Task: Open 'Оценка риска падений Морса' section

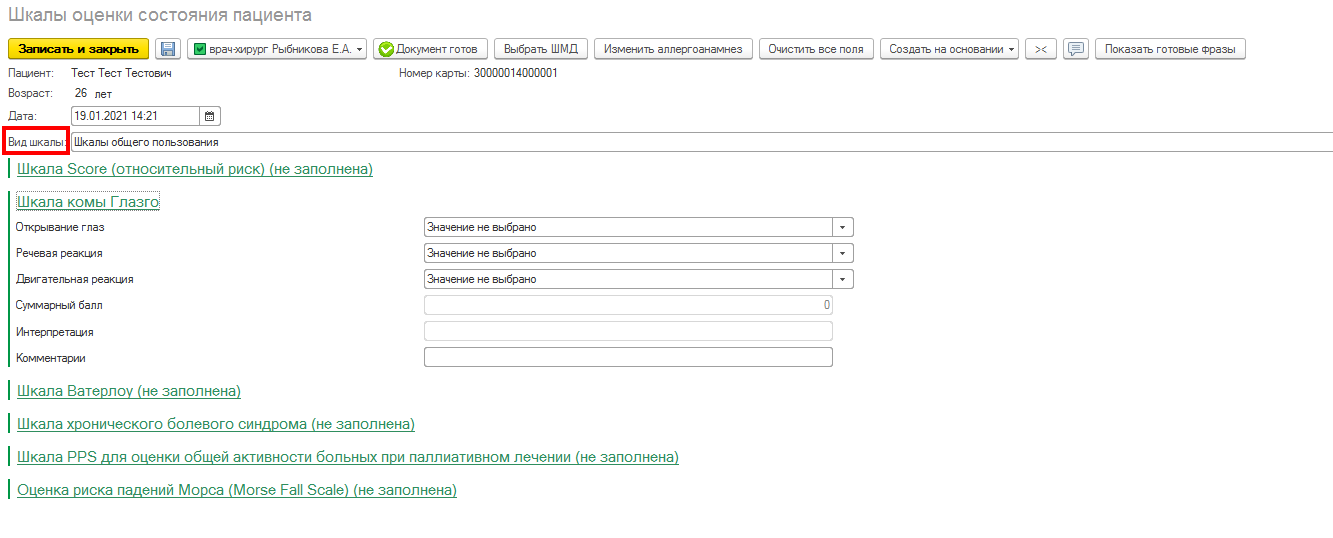Action: point(237,490)
